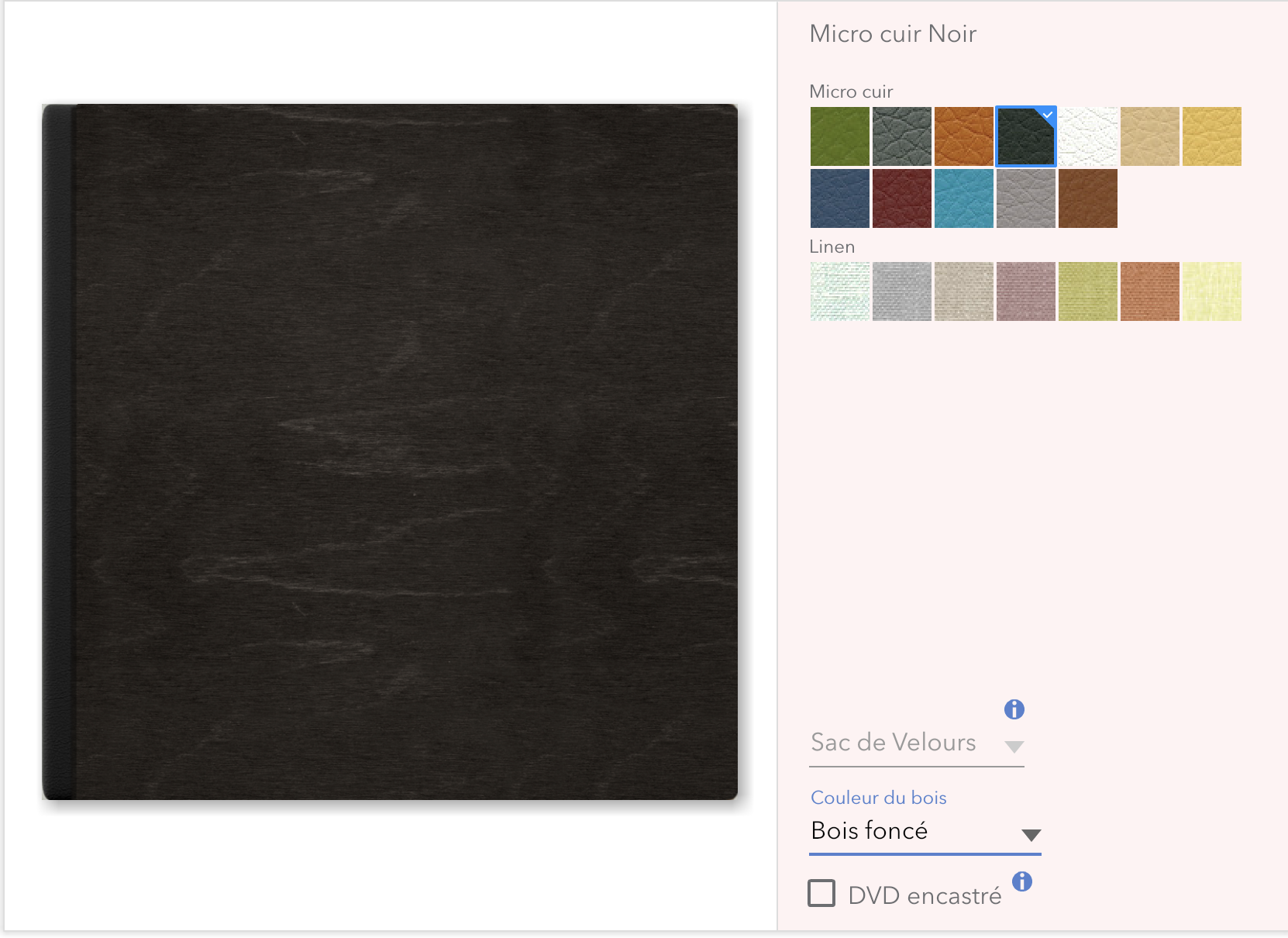Viewport: 1288px width, 938px height.
Task: Select the terracotta orange linen swatch
Action: [x=1150, y=291]
